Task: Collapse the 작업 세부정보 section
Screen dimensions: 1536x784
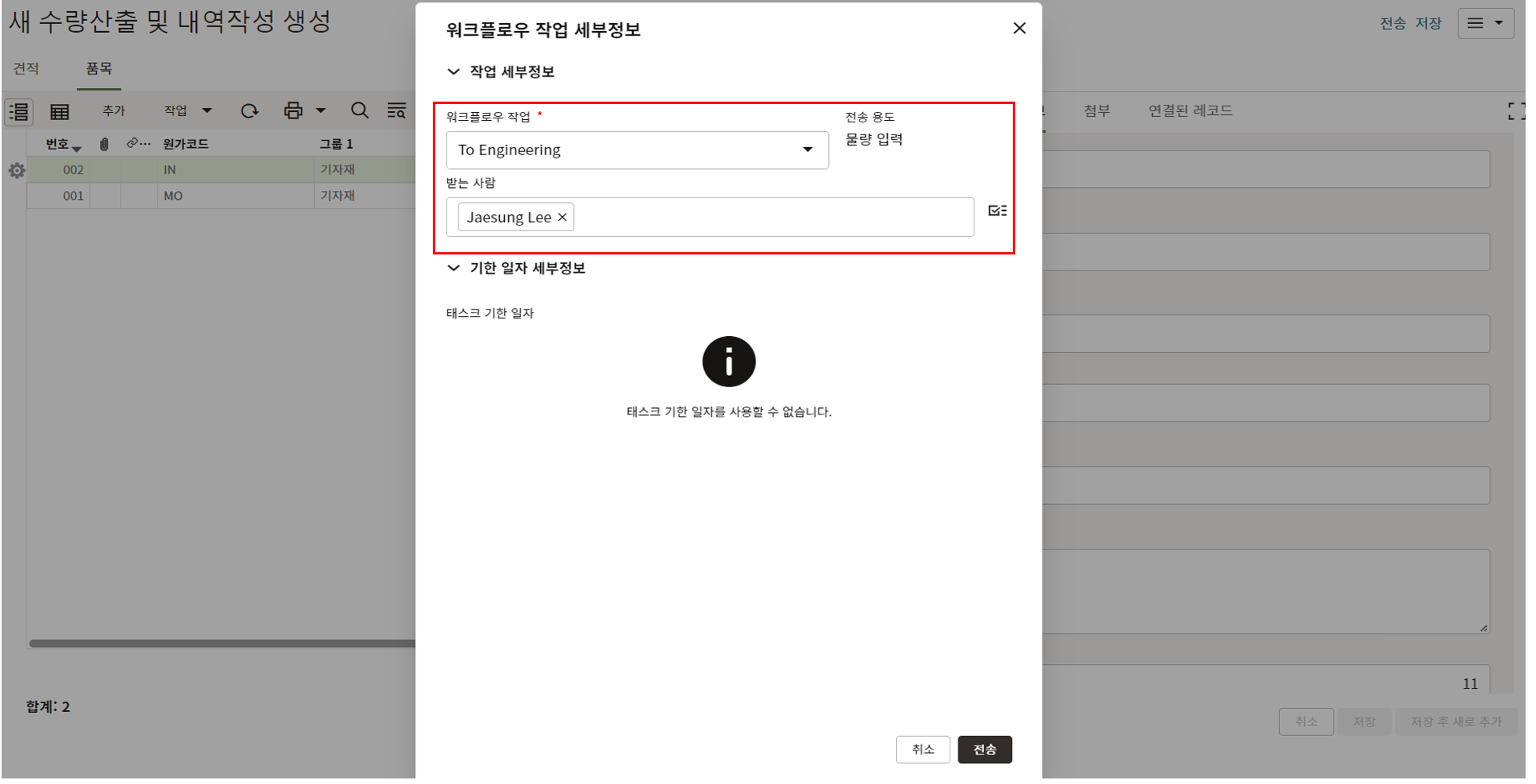Action: 454,72
